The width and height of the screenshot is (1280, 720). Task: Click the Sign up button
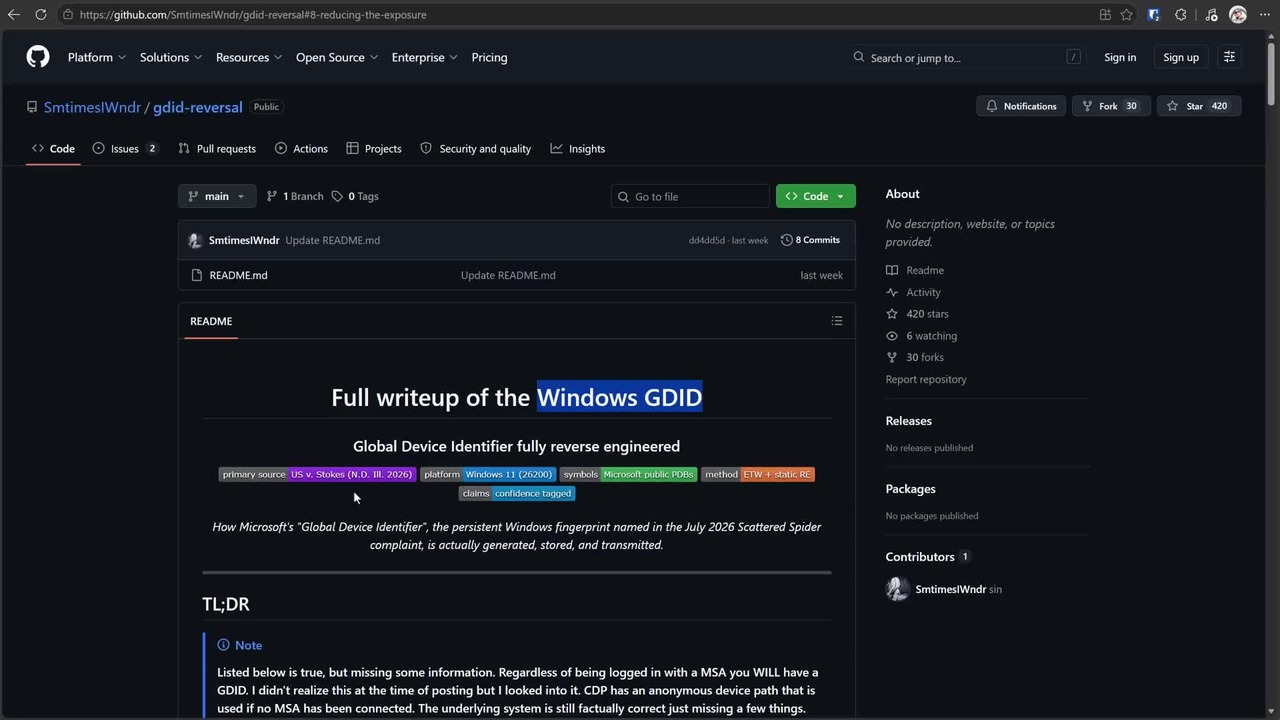[1181, 57]
